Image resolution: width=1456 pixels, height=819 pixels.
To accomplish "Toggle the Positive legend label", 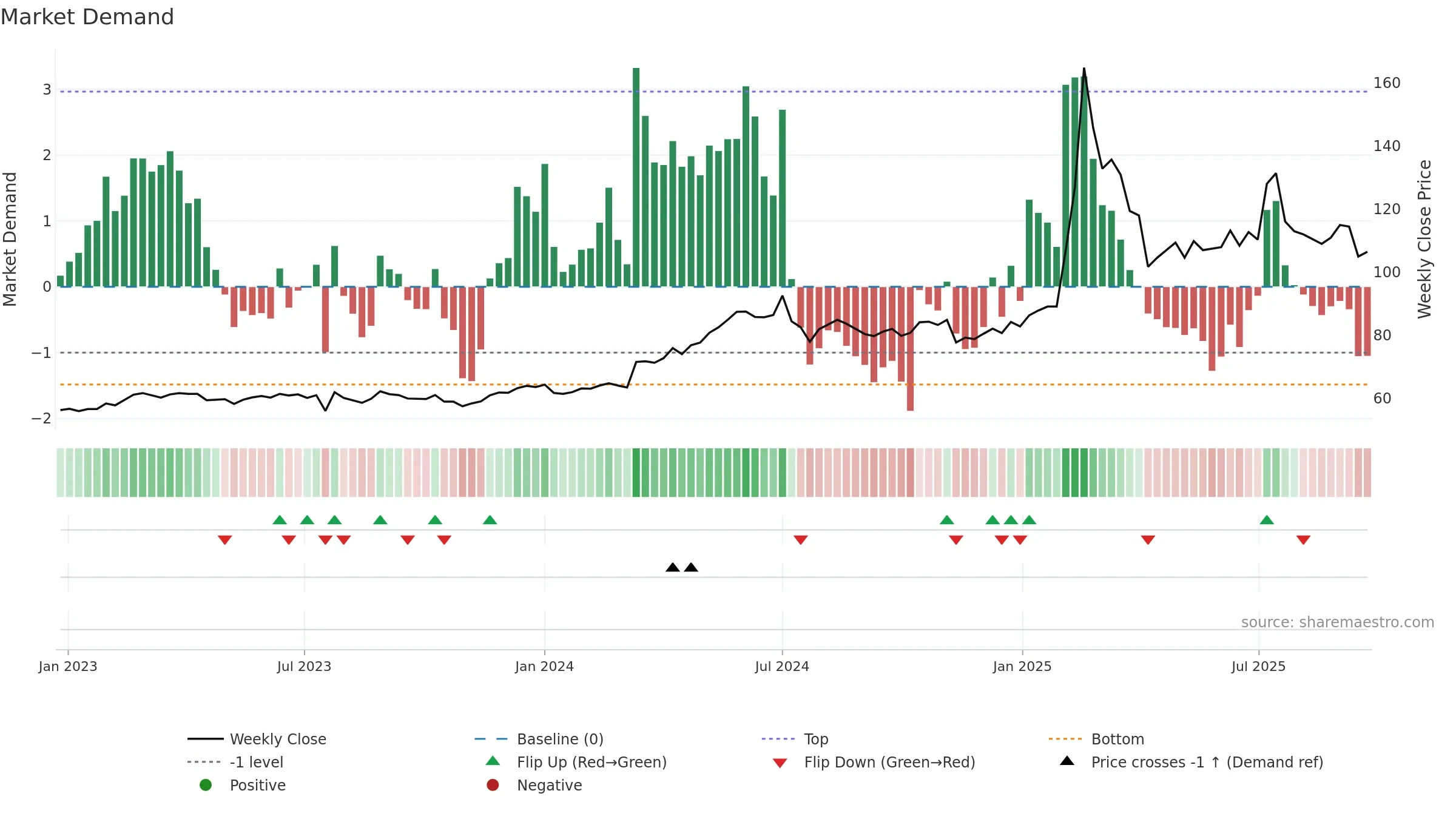I will point(257,785).
